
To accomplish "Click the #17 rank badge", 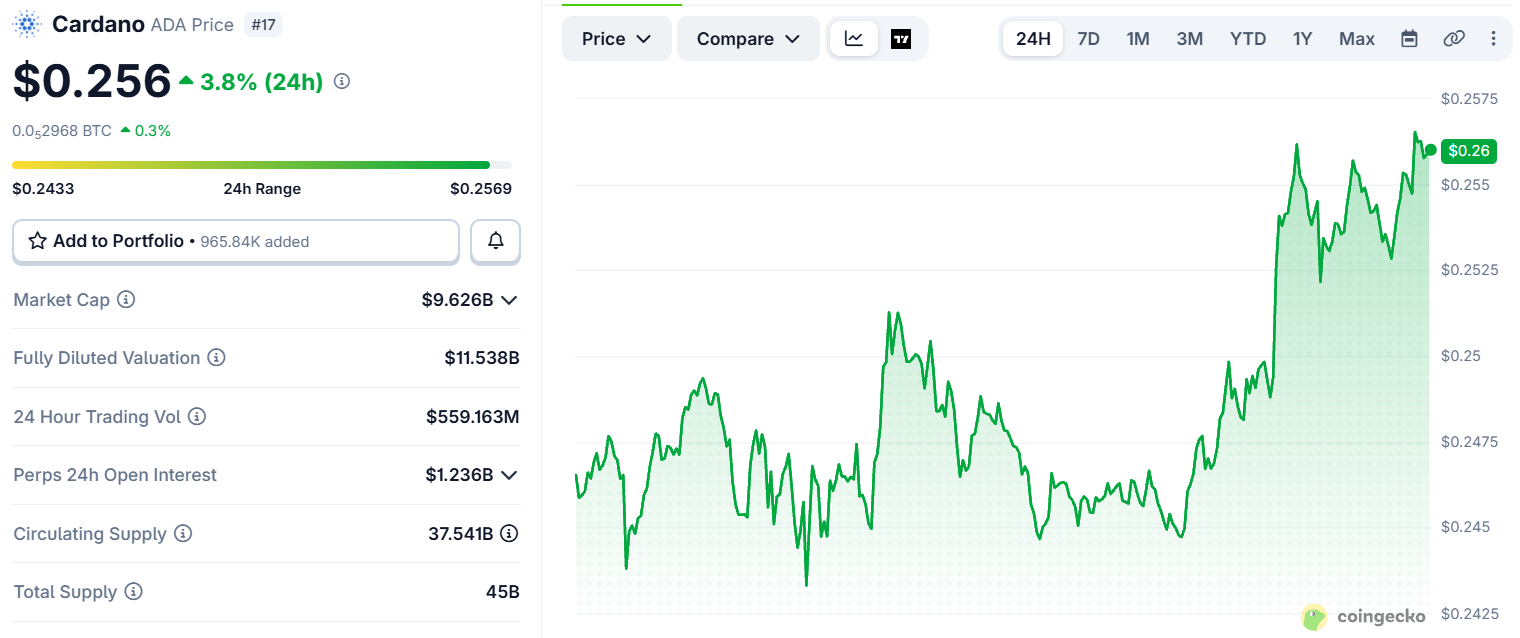I will [263, 24].
